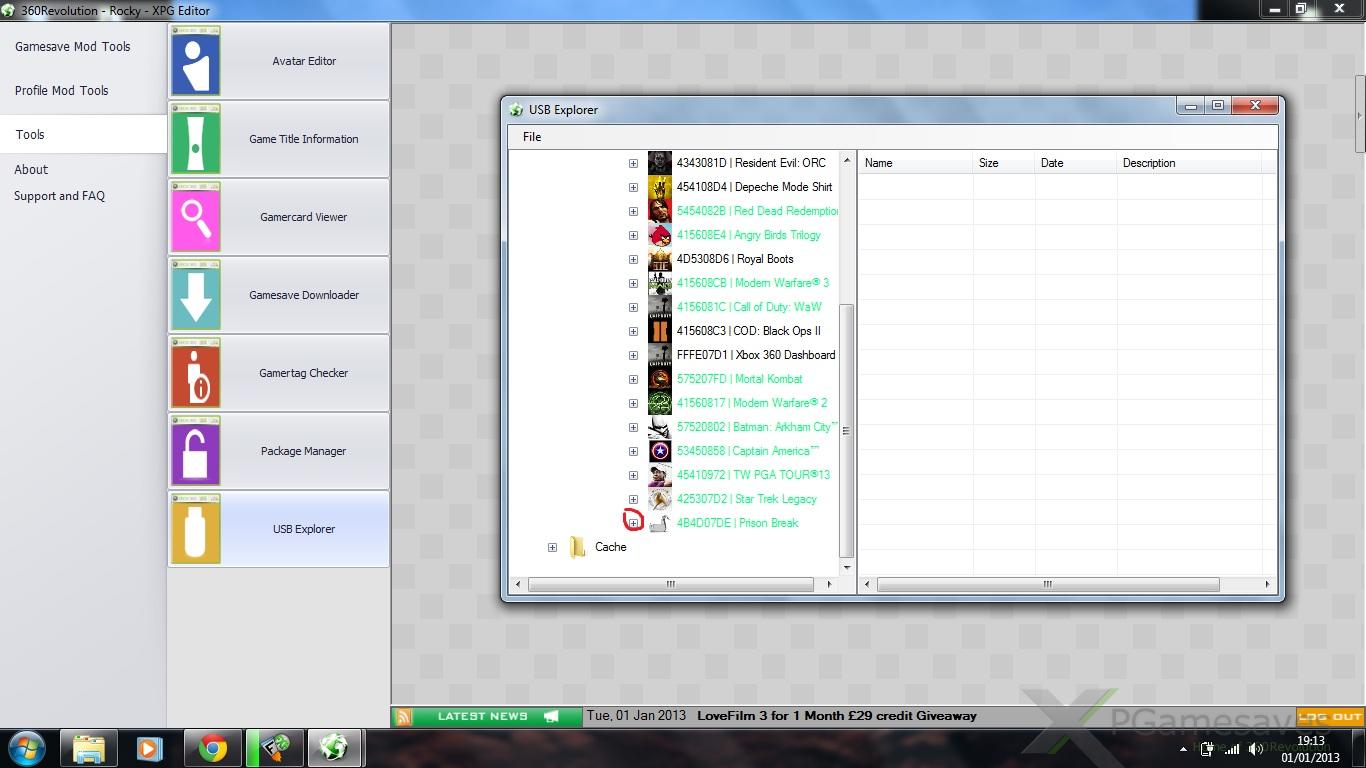This screenshot has width=1366, height=768.
Task: Select the USB Explorer drive icon
Action: click(196, 529)
